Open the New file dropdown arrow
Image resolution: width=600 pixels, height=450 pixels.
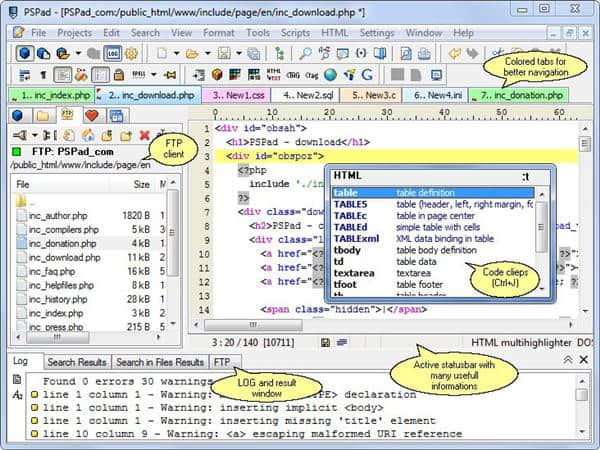coord(176,53)
